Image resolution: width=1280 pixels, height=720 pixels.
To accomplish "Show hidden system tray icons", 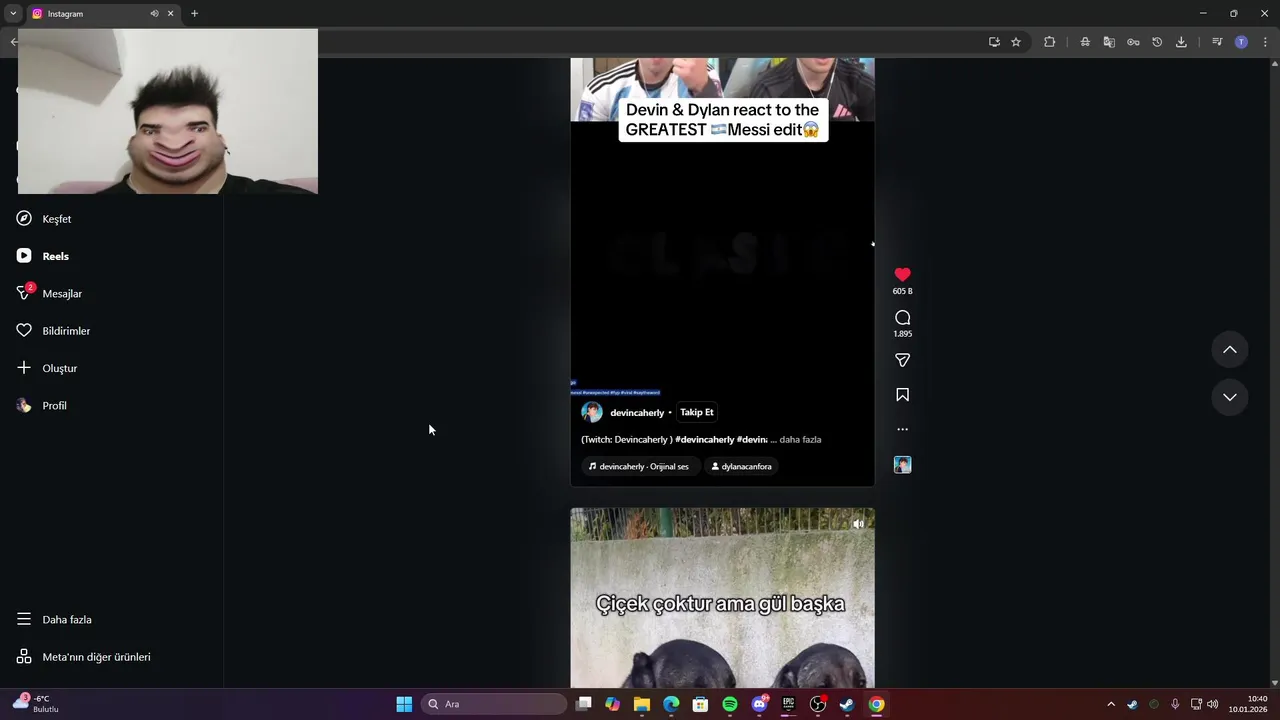I will click(1110, 704).
